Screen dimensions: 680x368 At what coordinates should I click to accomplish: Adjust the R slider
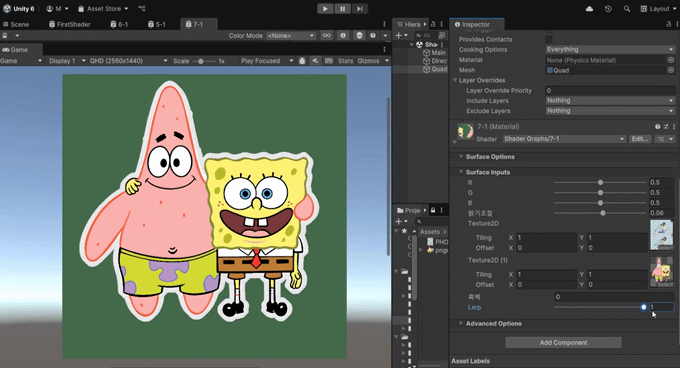pos(600,182)
